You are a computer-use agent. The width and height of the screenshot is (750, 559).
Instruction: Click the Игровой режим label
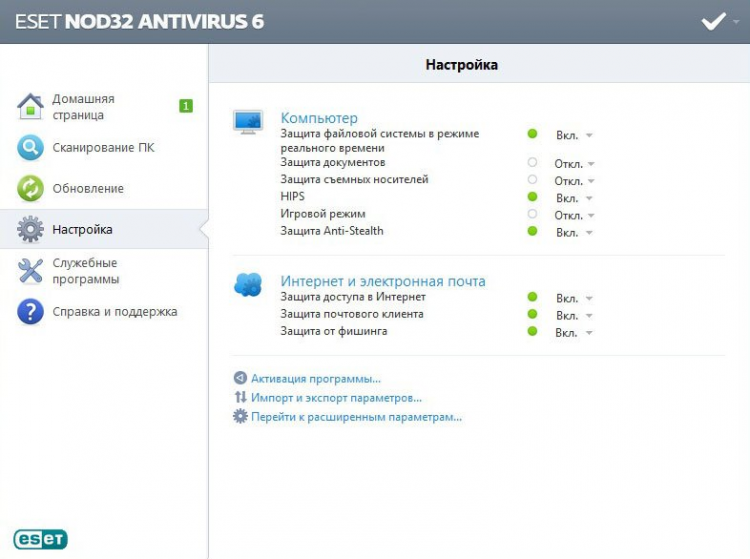[x=323, y=214]
